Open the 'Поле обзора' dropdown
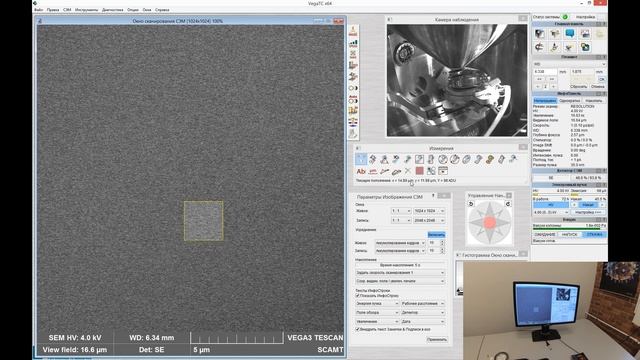640x360 pixels. point(377,313)
